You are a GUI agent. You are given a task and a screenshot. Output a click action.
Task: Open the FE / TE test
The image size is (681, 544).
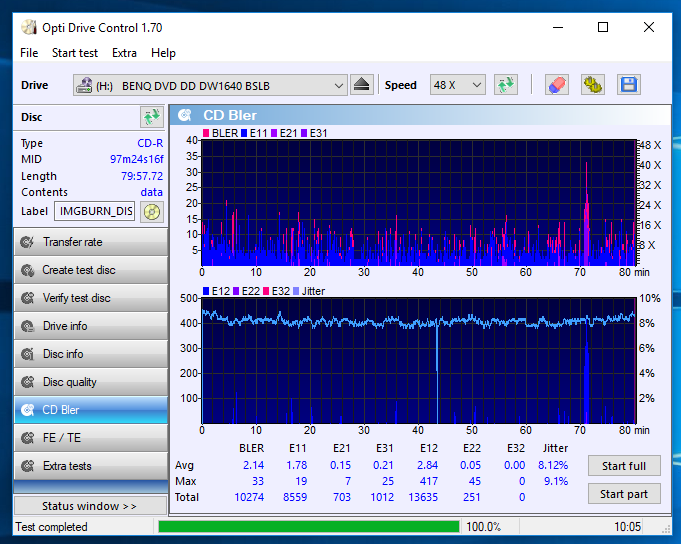tap(91, 438)
